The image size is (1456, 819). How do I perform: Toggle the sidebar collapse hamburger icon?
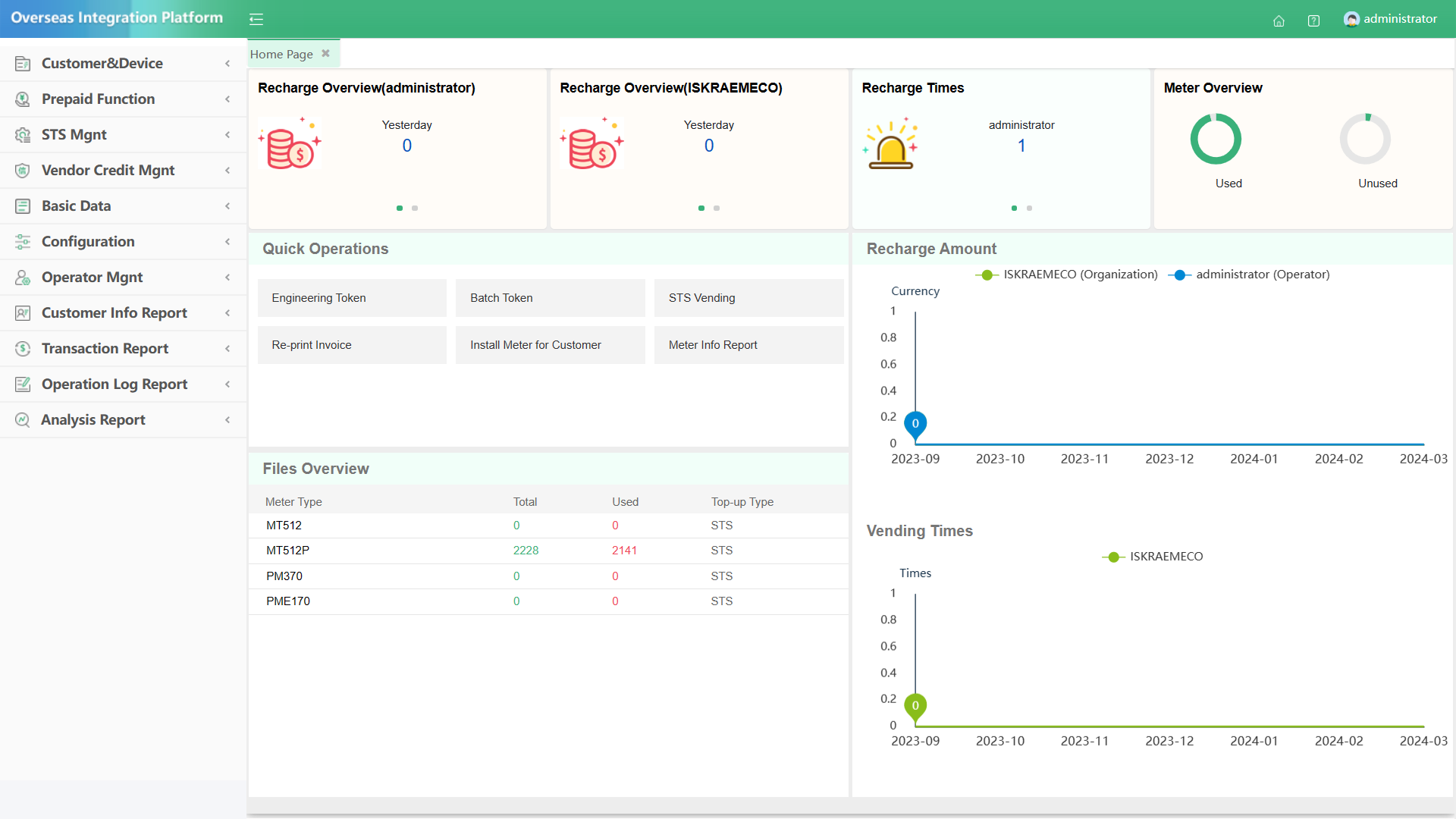[256, 20]
